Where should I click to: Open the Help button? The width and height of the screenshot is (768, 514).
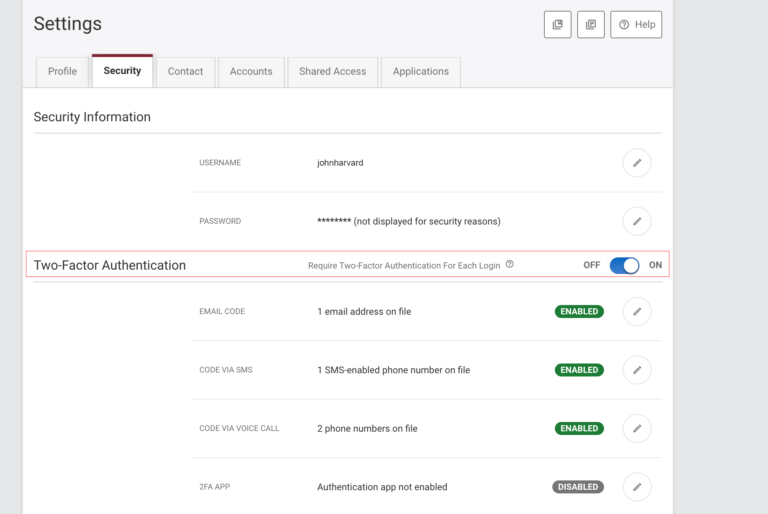click(637, 24)
